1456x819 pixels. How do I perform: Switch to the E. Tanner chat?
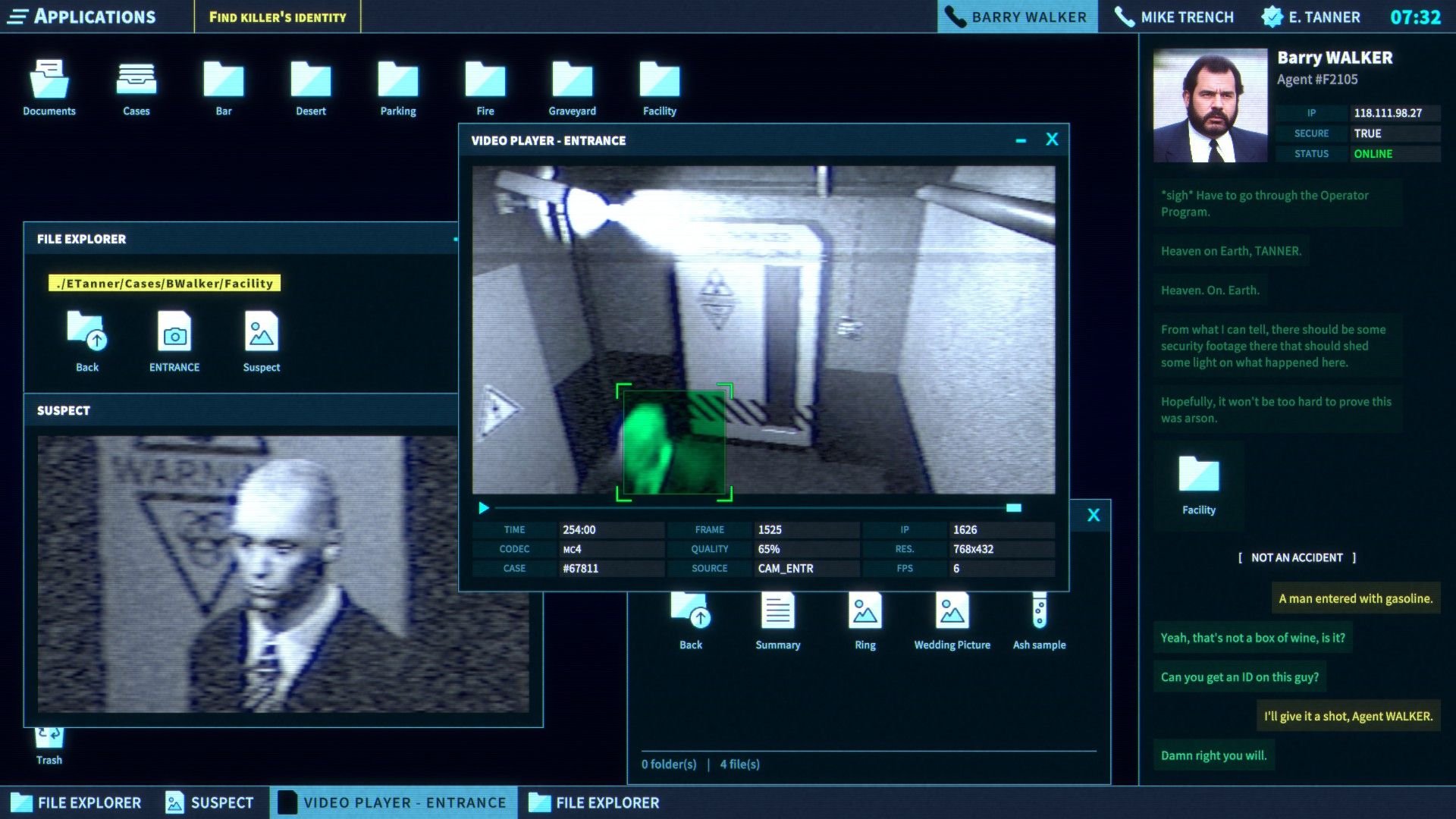1311,16
